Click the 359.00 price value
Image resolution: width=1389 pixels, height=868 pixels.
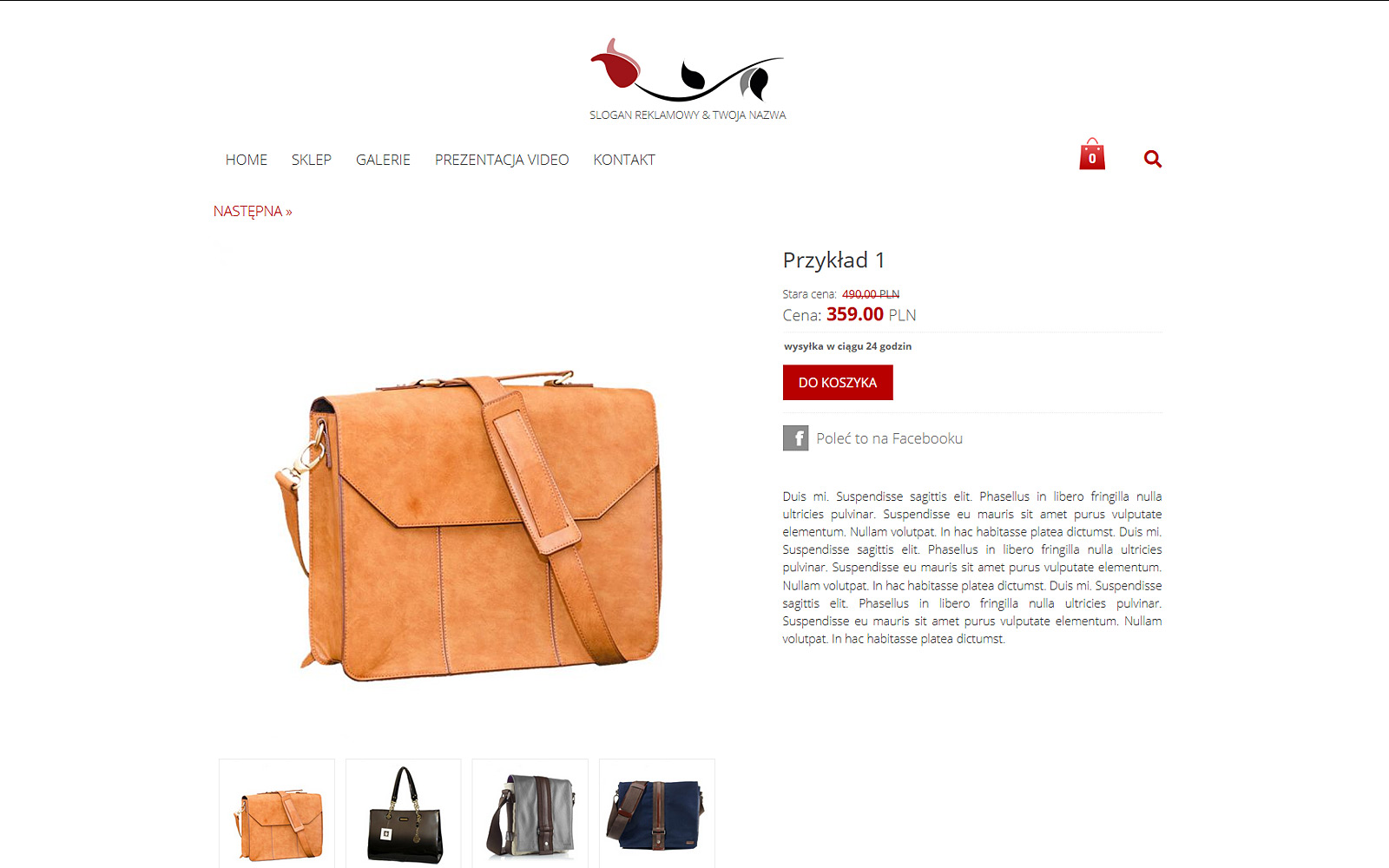click(x=855, y=314)
